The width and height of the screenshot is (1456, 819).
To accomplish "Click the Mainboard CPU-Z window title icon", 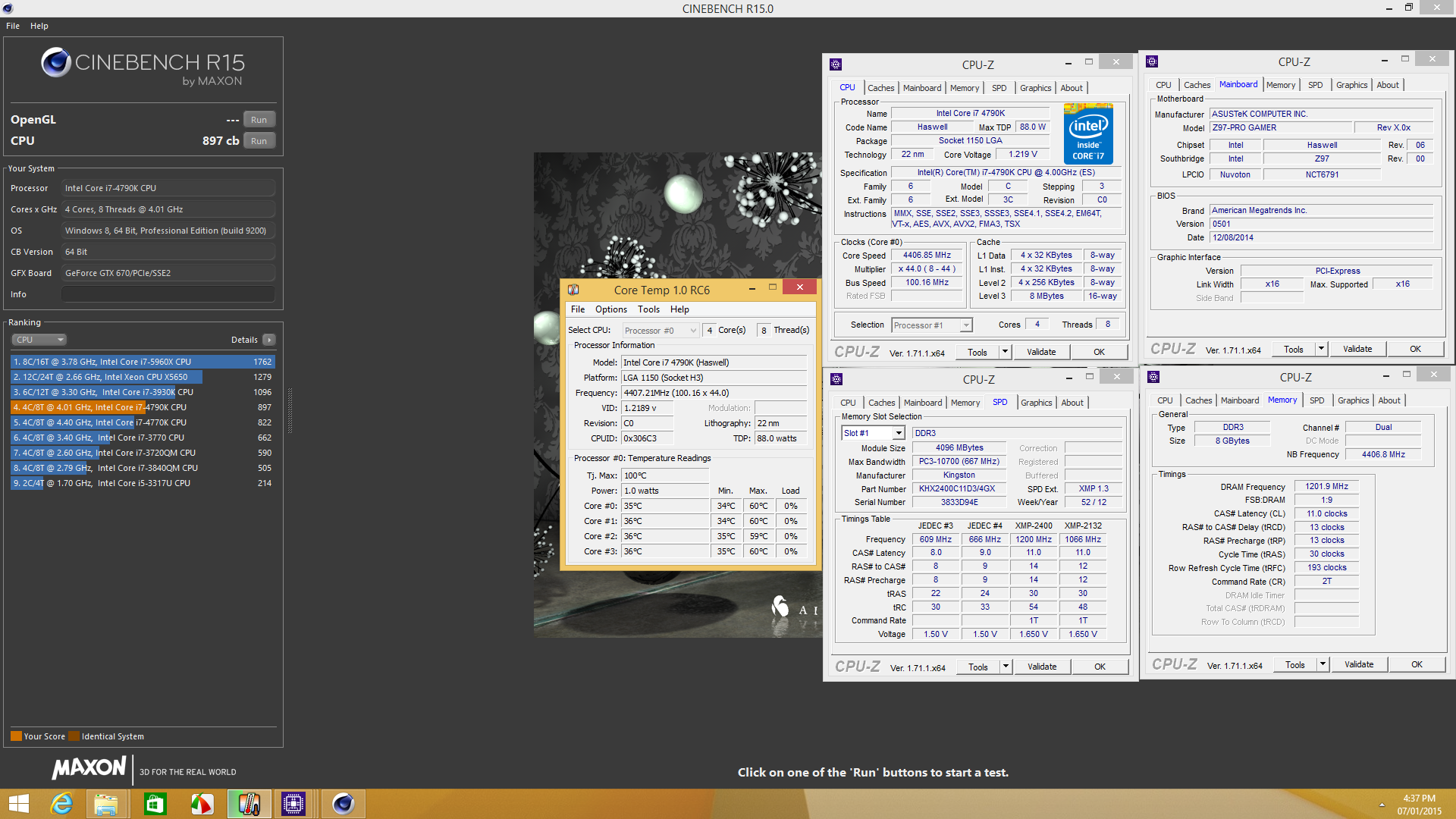I will [1152, 61].
